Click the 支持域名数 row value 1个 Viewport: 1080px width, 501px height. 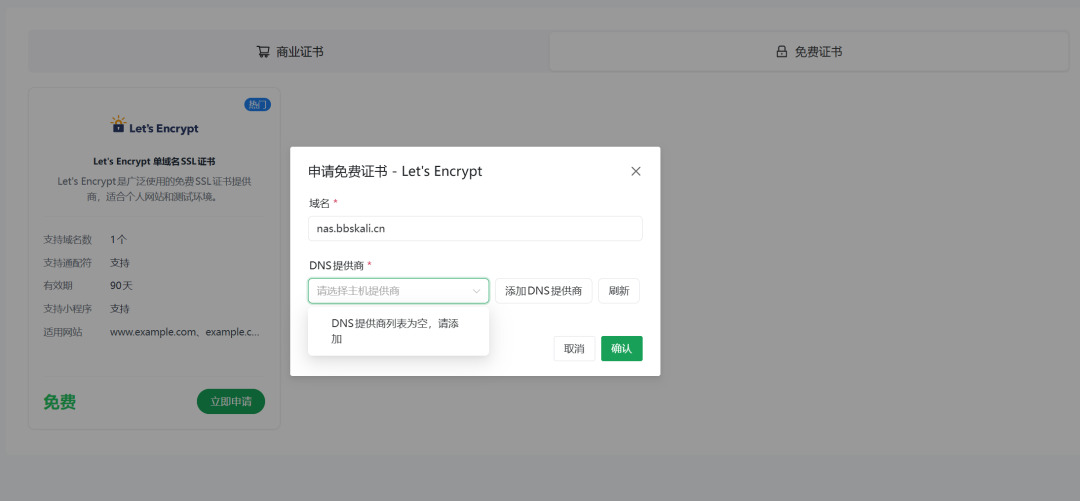118,240
